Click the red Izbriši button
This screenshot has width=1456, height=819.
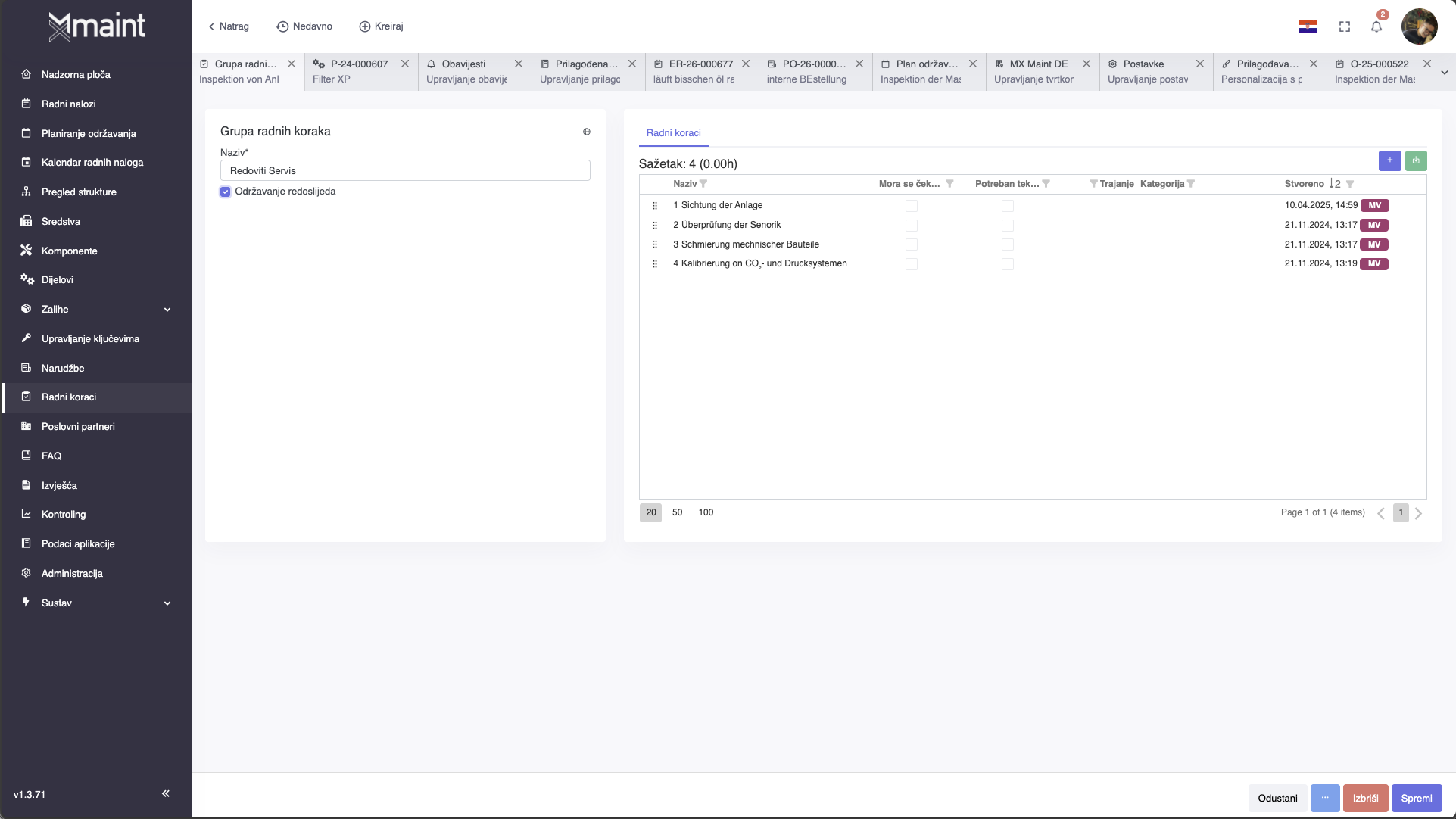1365,798
